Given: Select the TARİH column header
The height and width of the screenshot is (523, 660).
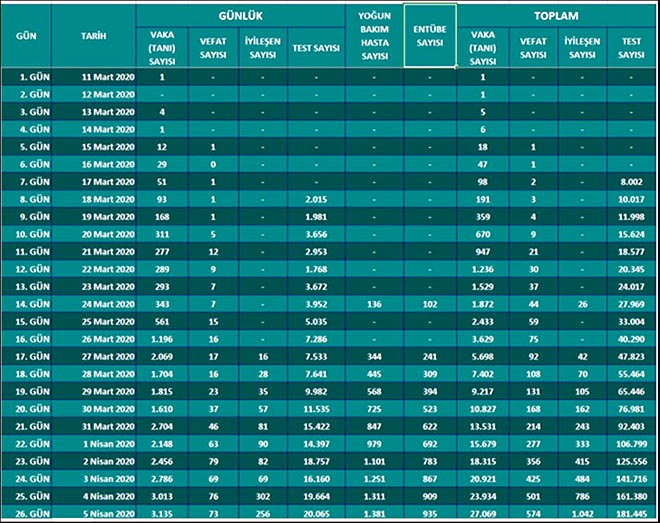Looking at the screenshot, I should point(95,36).
